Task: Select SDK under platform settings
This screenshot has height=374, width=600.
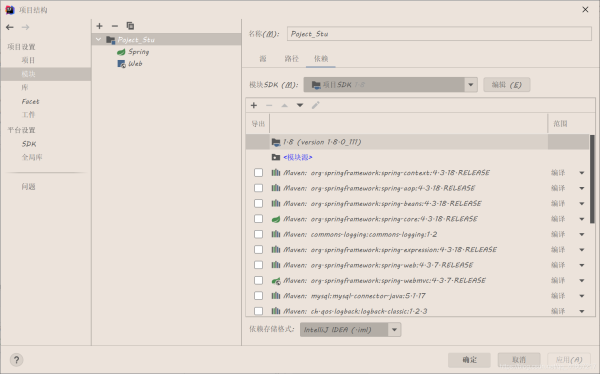Action: pyautogui.click(x=29, y=144)
